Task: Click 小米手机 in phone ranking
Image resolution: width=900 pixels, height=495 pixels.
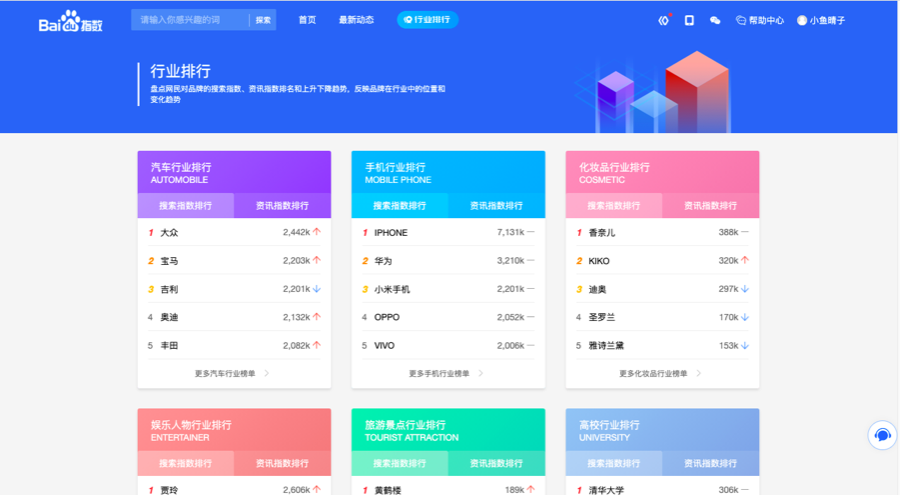Action: coord(392,289)
